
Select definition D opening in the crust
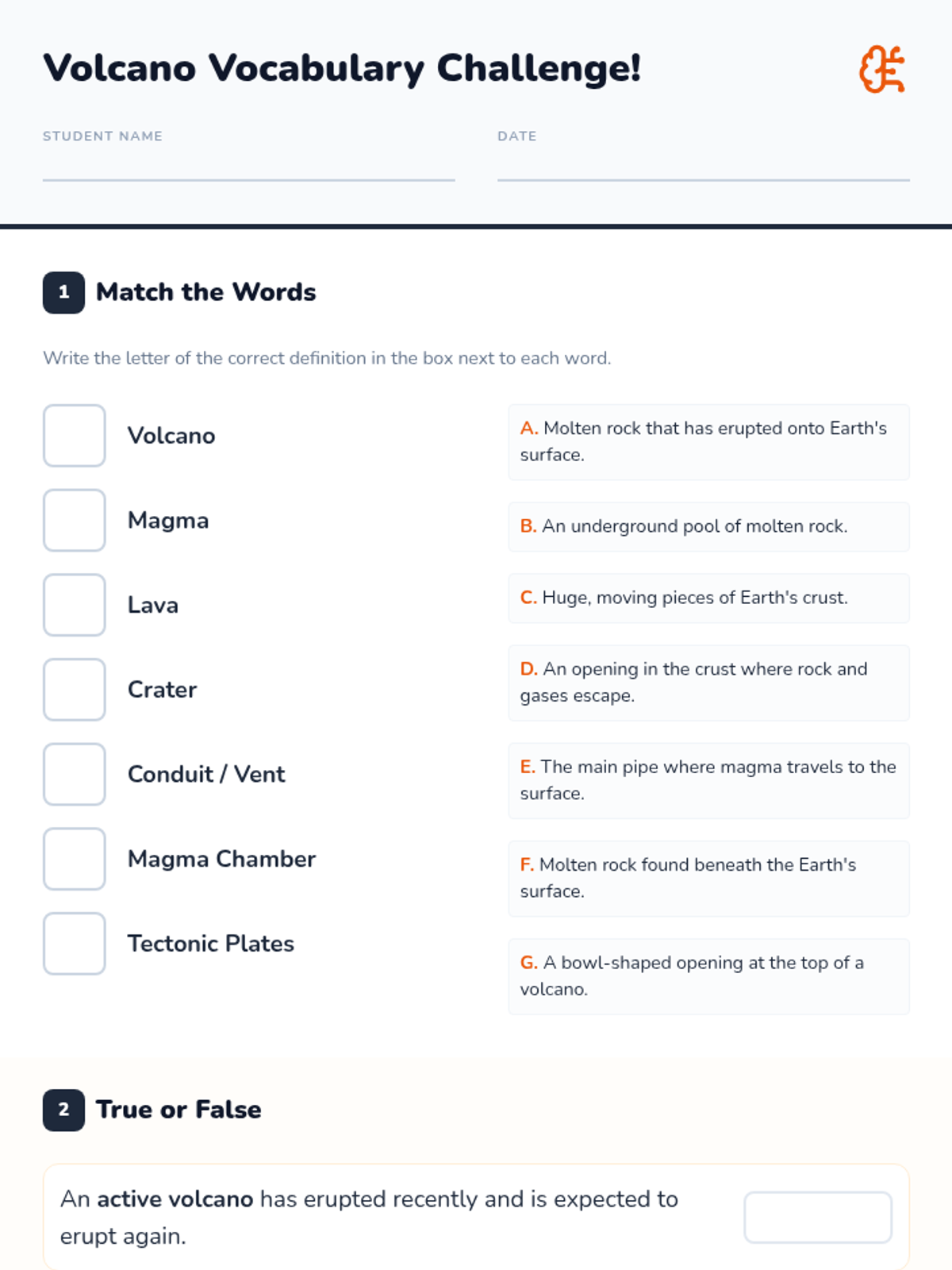coord(708,683)
